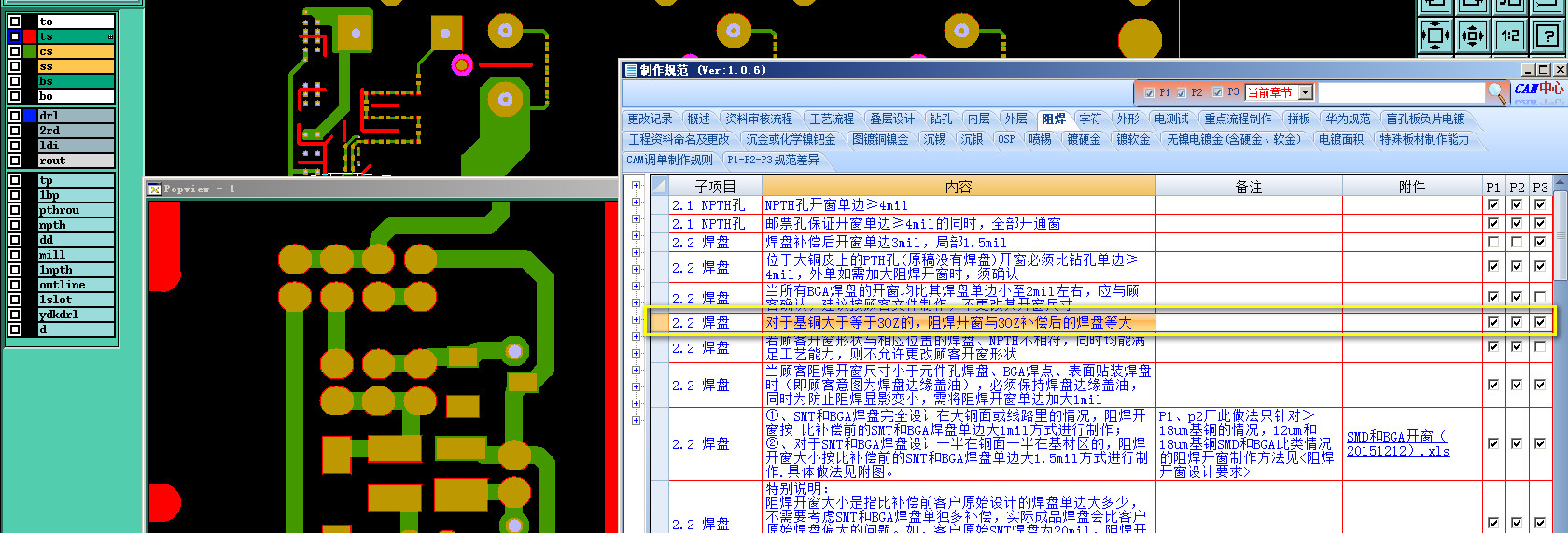Open the 更改记录 tab
Screen dimensions: 1568x533
click(650, 119)
